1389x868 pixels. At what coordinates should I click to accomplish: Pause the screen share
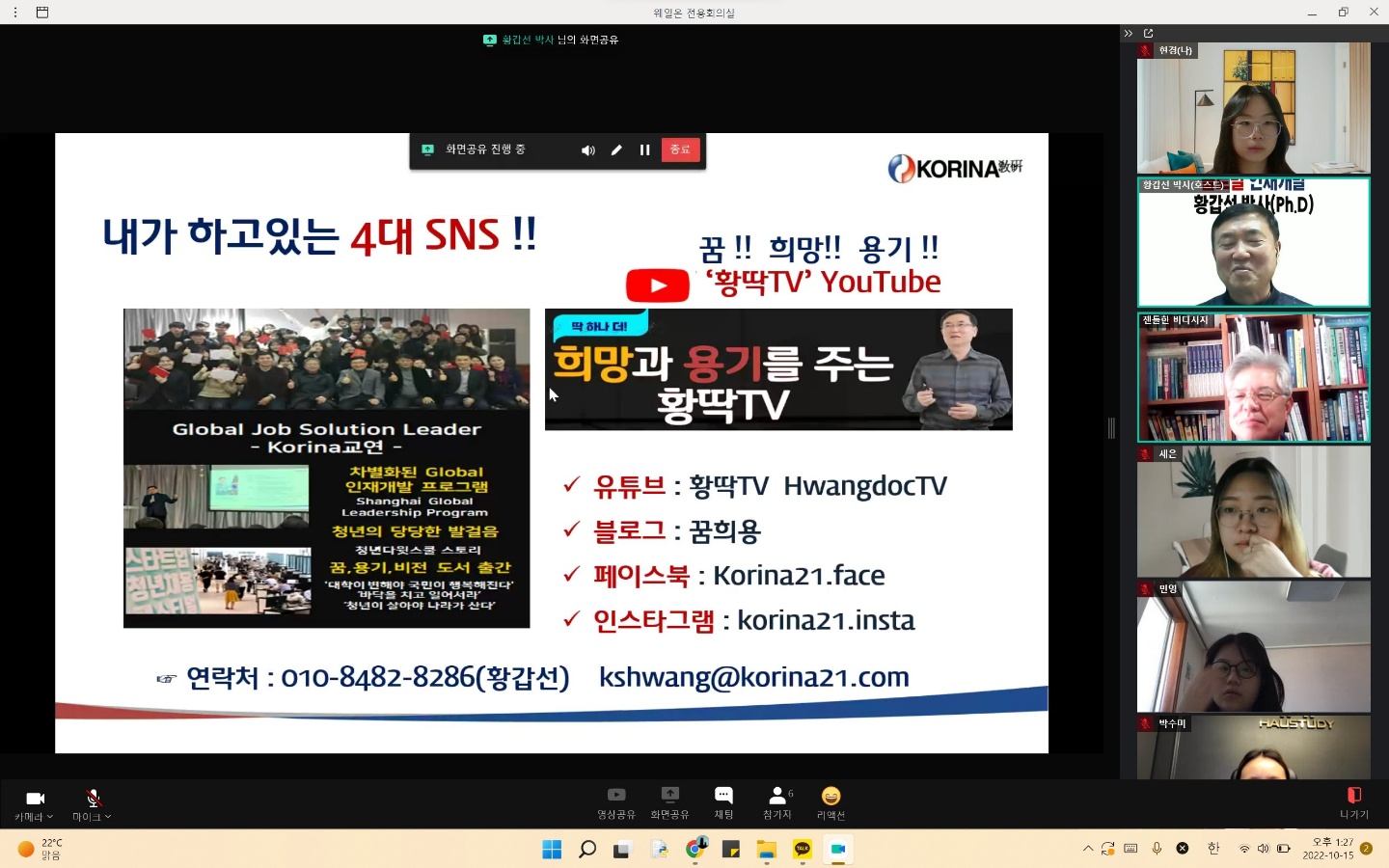click(x=644, y=150)
